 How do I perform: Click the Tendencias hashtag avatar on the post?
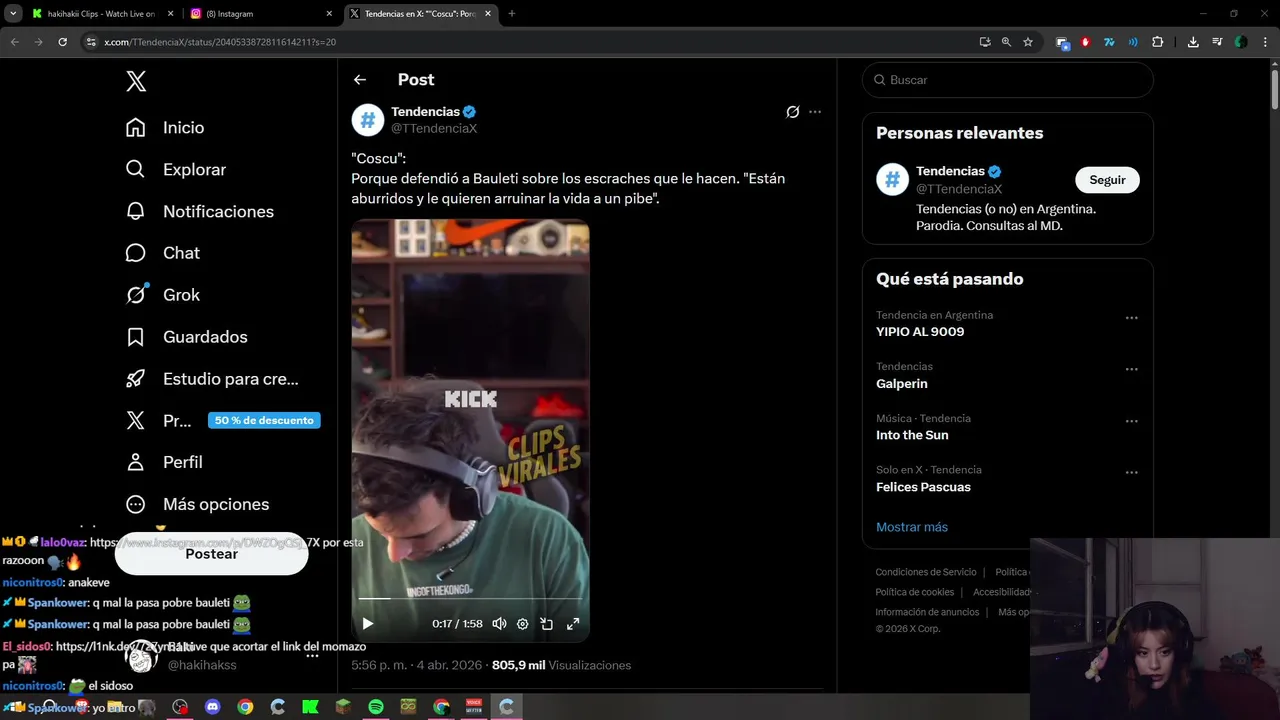pyautogui.click(x=368, y=120)
